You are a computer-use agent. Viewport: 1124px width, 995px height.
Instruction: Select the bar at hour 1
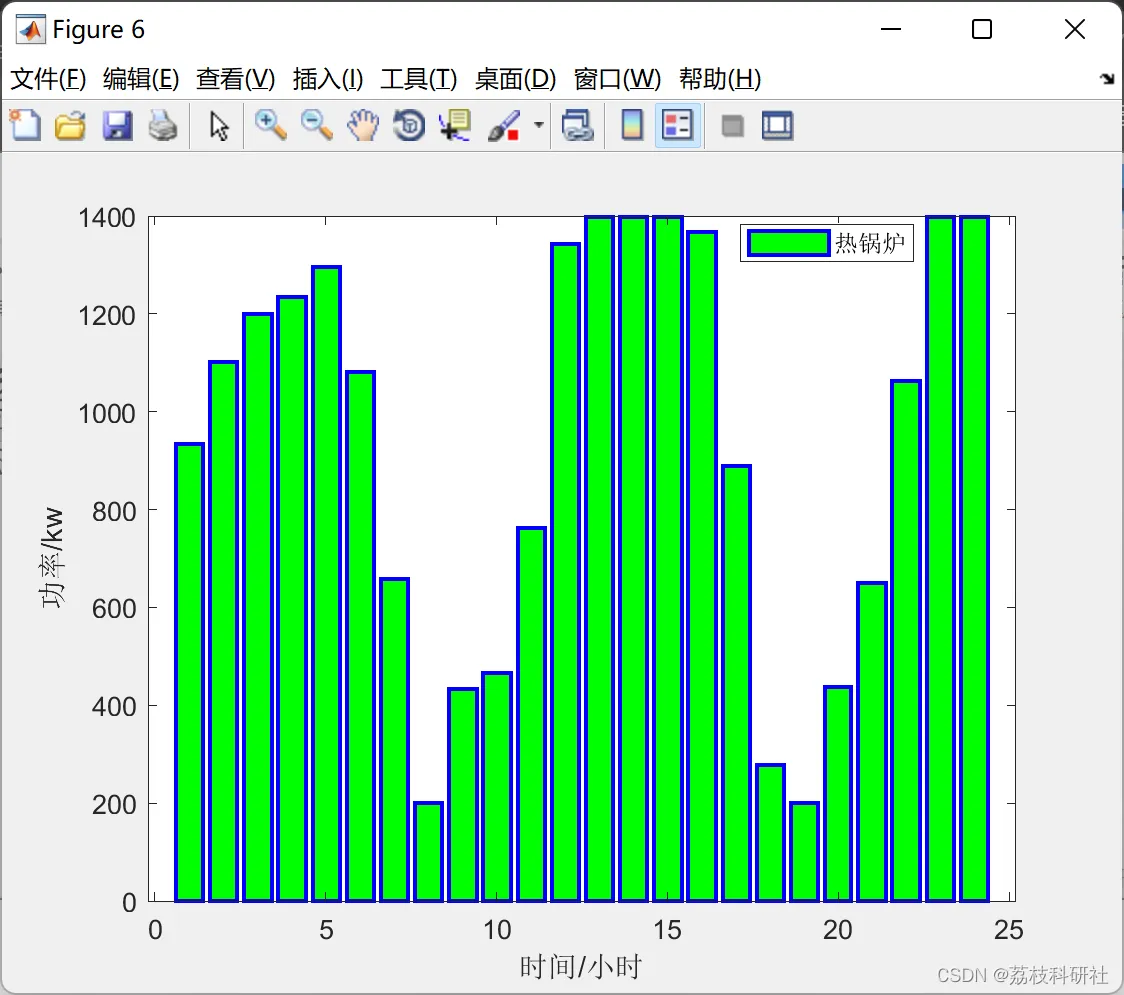(189, 672)
